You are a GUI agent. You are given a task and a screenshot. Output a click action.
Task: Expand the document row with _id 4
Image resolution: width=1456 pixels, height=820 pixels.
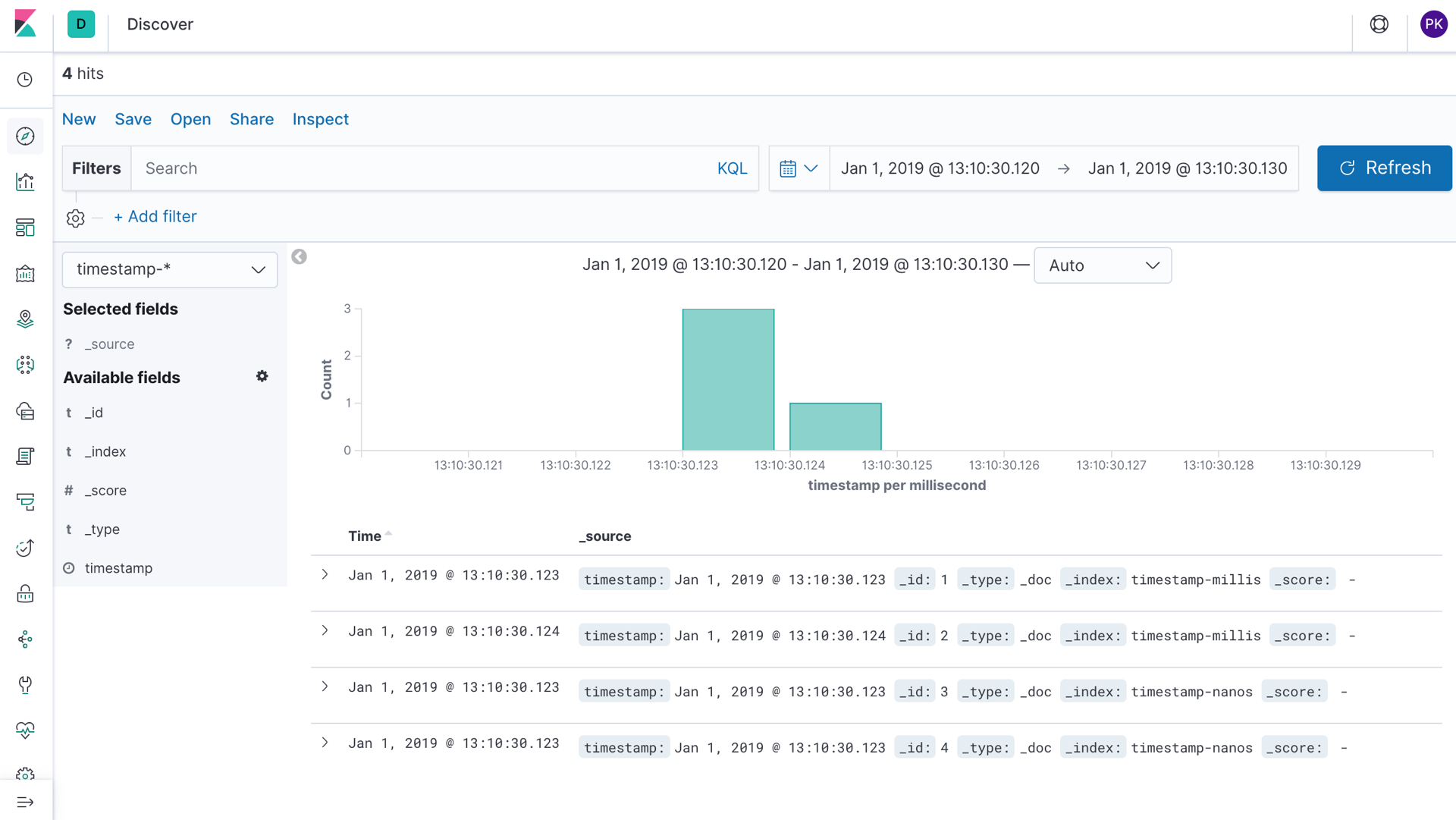pyautogui.click(x=325, y=743)
